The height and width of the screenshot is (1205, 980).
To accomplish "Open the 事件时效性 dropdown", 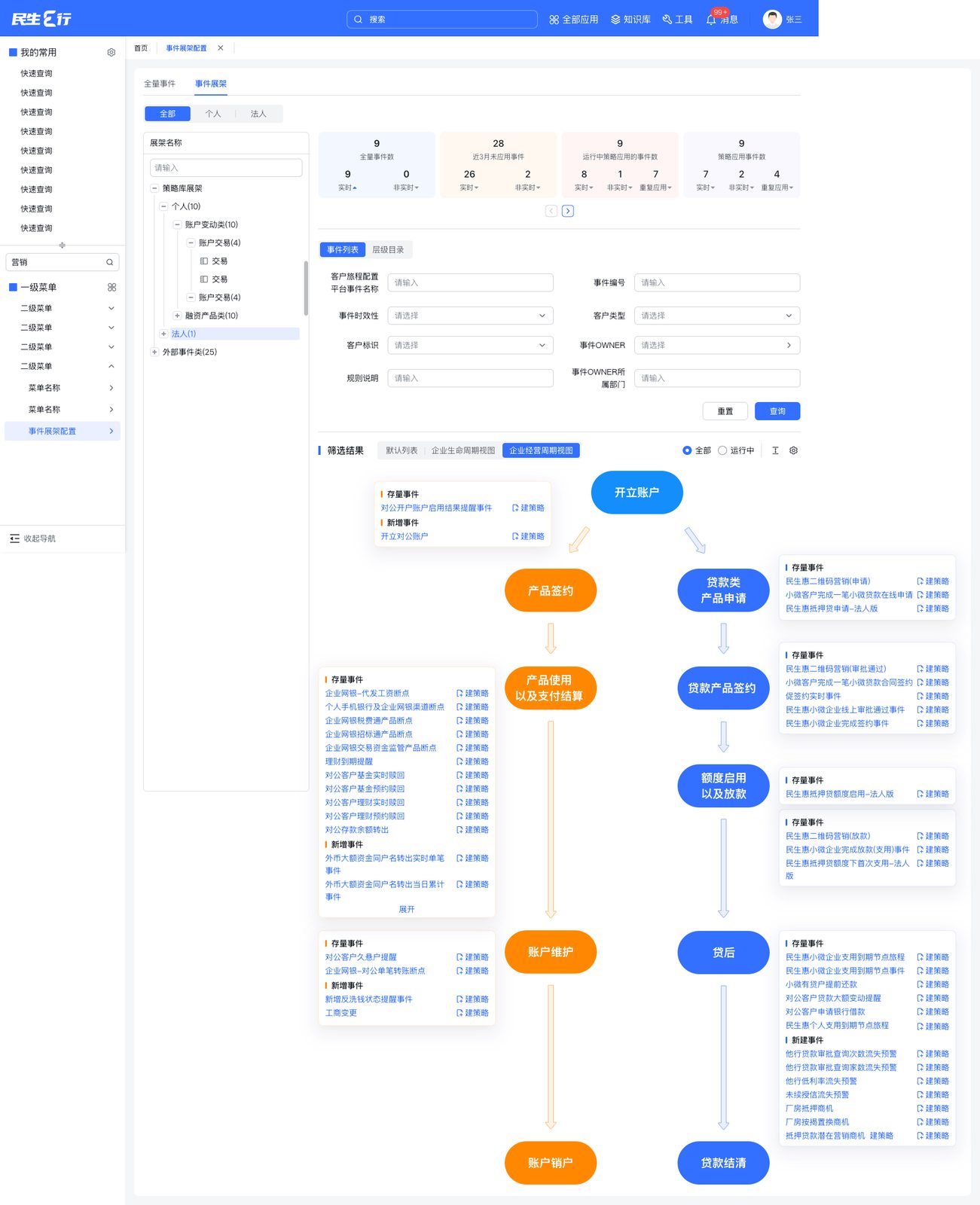I will click(x=470, y=316).
